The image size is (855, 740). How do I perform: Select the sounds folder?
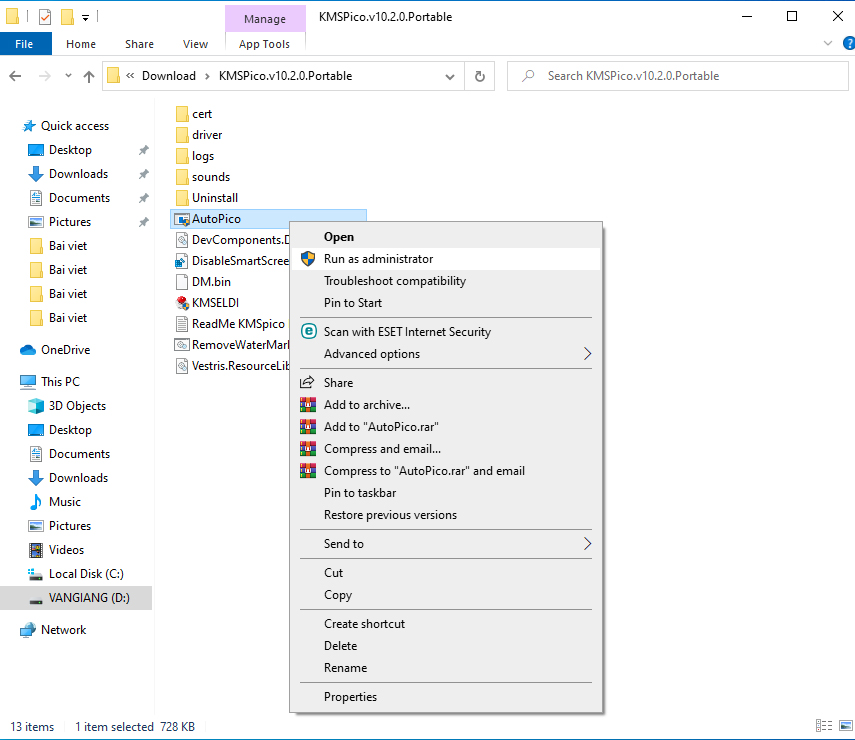click(x=210, y=177)
